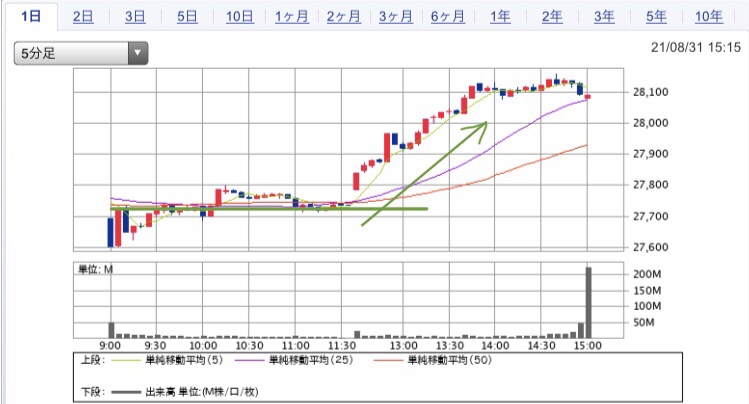This screenshot has height=404, width=749.
Task: Click the 11:30 time axis label
Action: point(342,346)
